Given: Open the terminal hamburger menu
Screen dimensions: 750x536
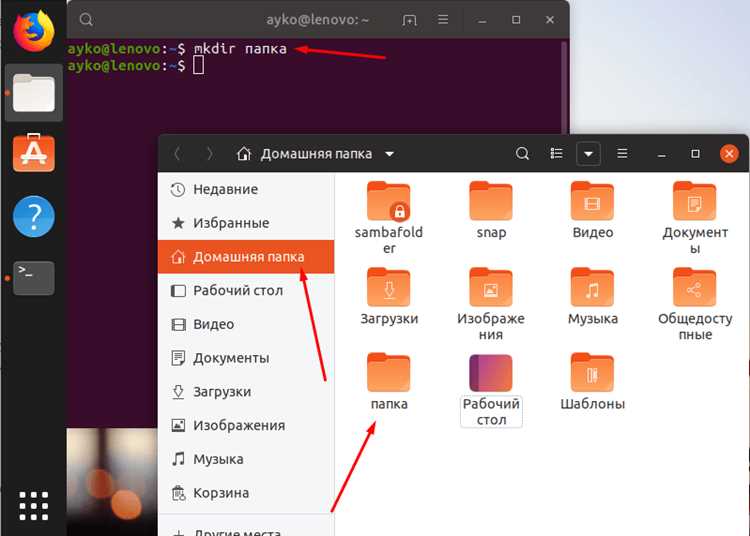Looking at the screenshot, I should coord(443,20).
